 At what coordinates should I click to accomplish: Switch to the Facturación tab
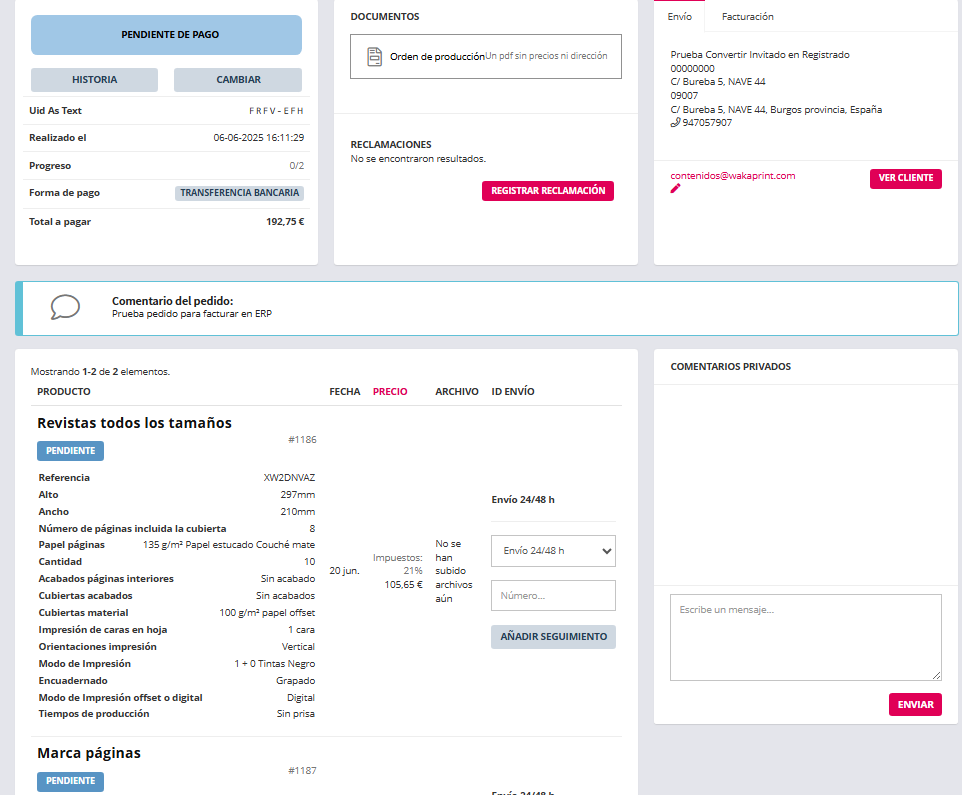(747, 17)
